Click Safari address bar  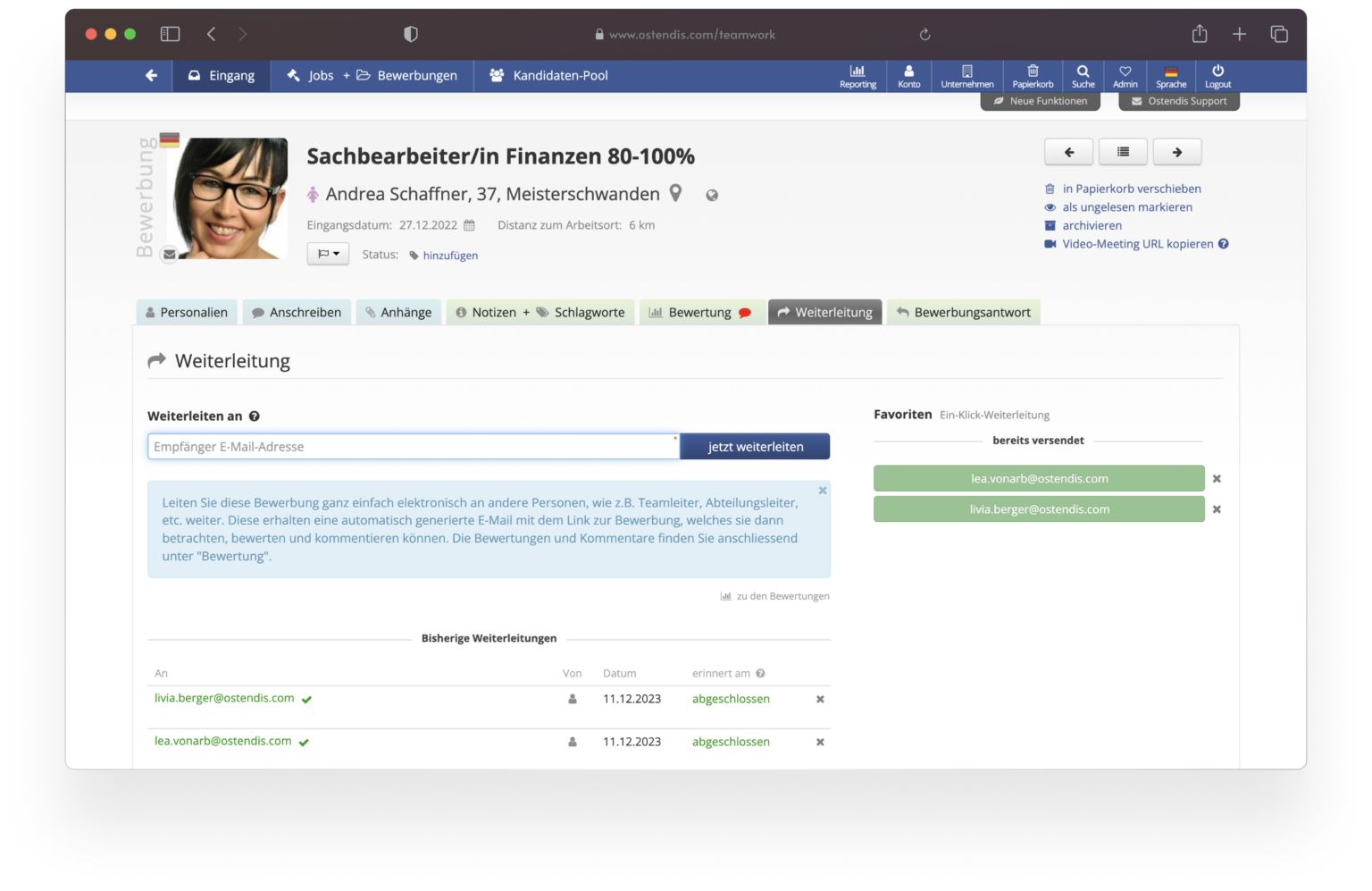pyautogui.click(x=685, y=35)
